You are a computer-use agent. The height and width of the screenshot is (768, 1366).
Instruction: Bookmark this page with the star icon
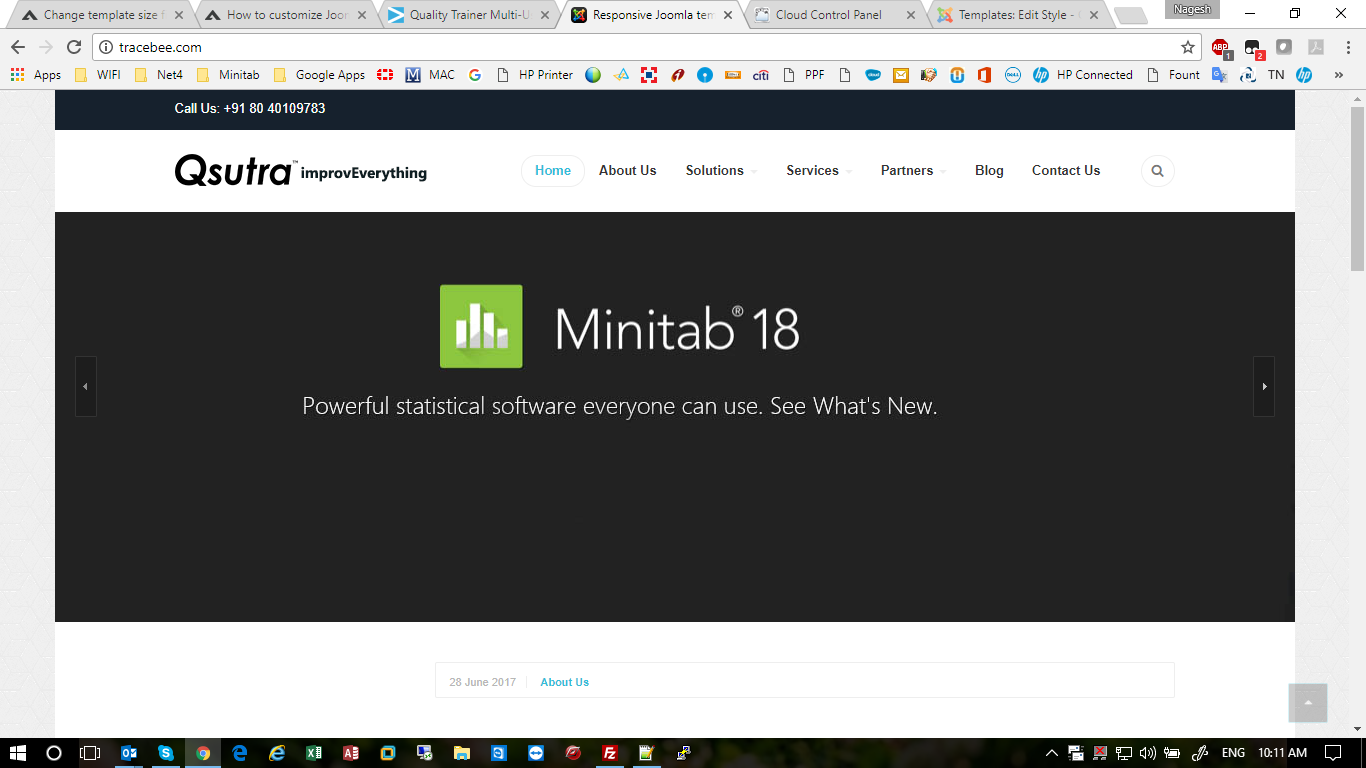coord(1188,47)
